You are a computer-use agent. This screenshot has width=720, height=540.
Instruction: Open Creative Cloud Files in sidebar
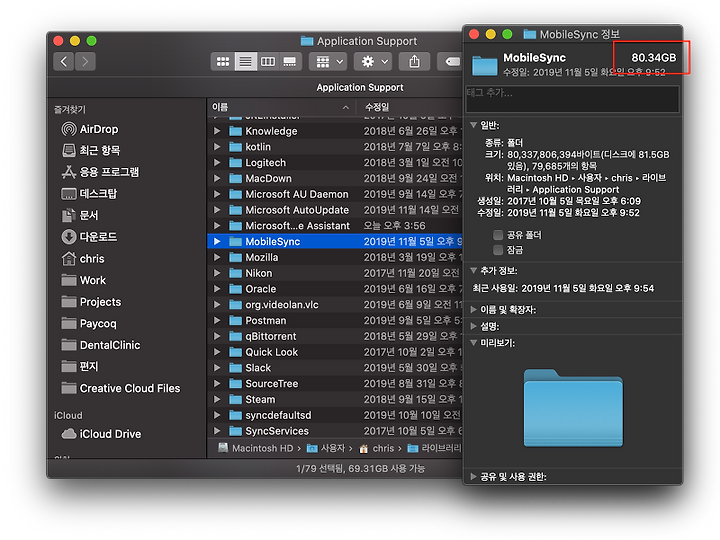click(121, 388)
